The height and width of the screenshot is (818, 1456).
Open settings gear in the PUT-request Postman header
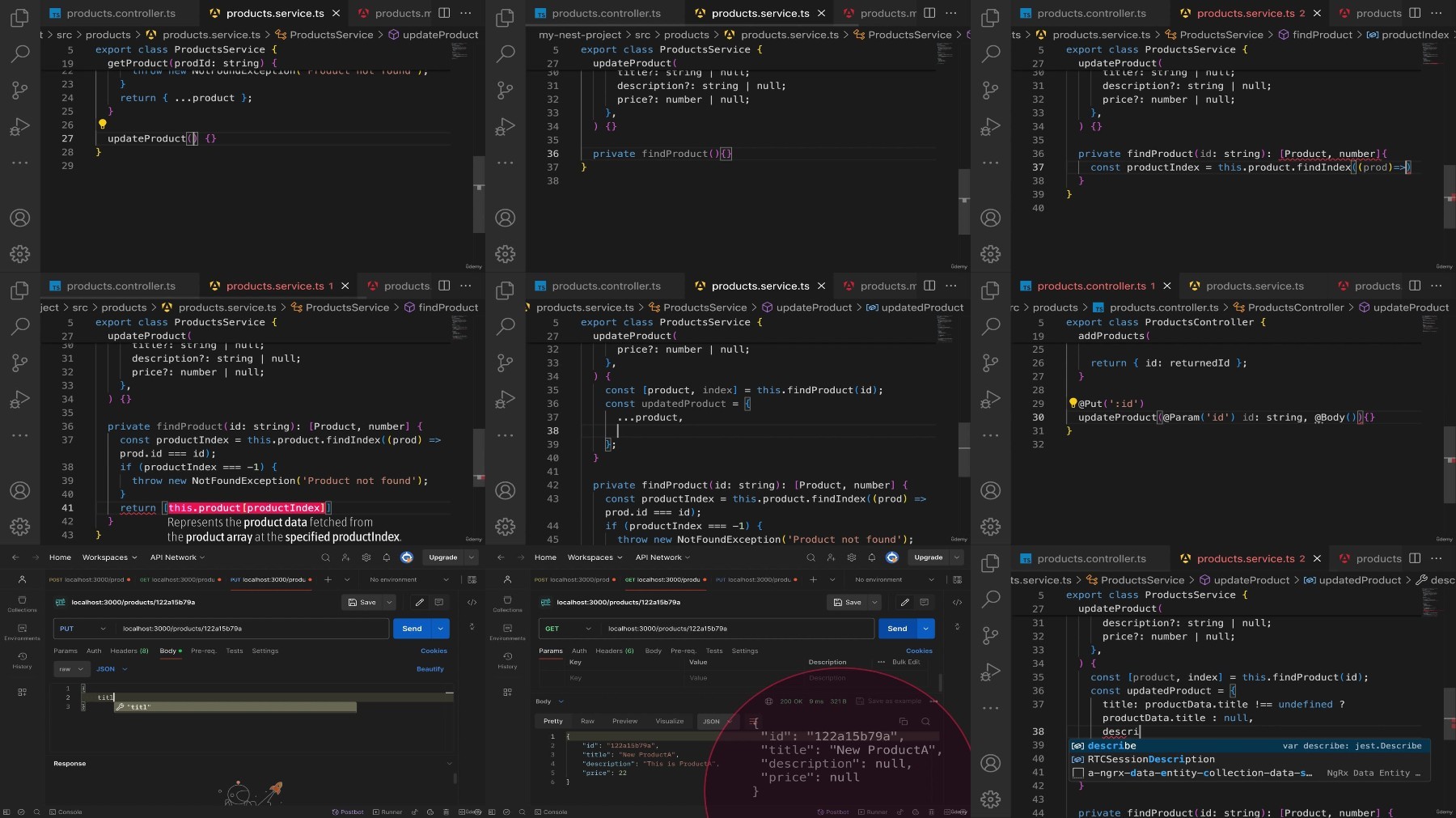[366, 557]
